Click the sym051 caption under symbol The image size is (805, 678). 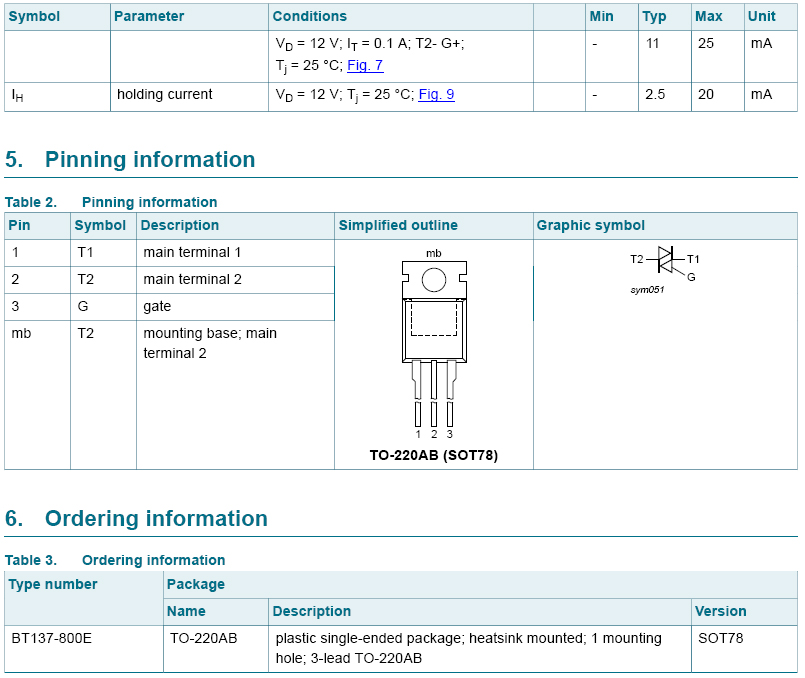(647, 289)
